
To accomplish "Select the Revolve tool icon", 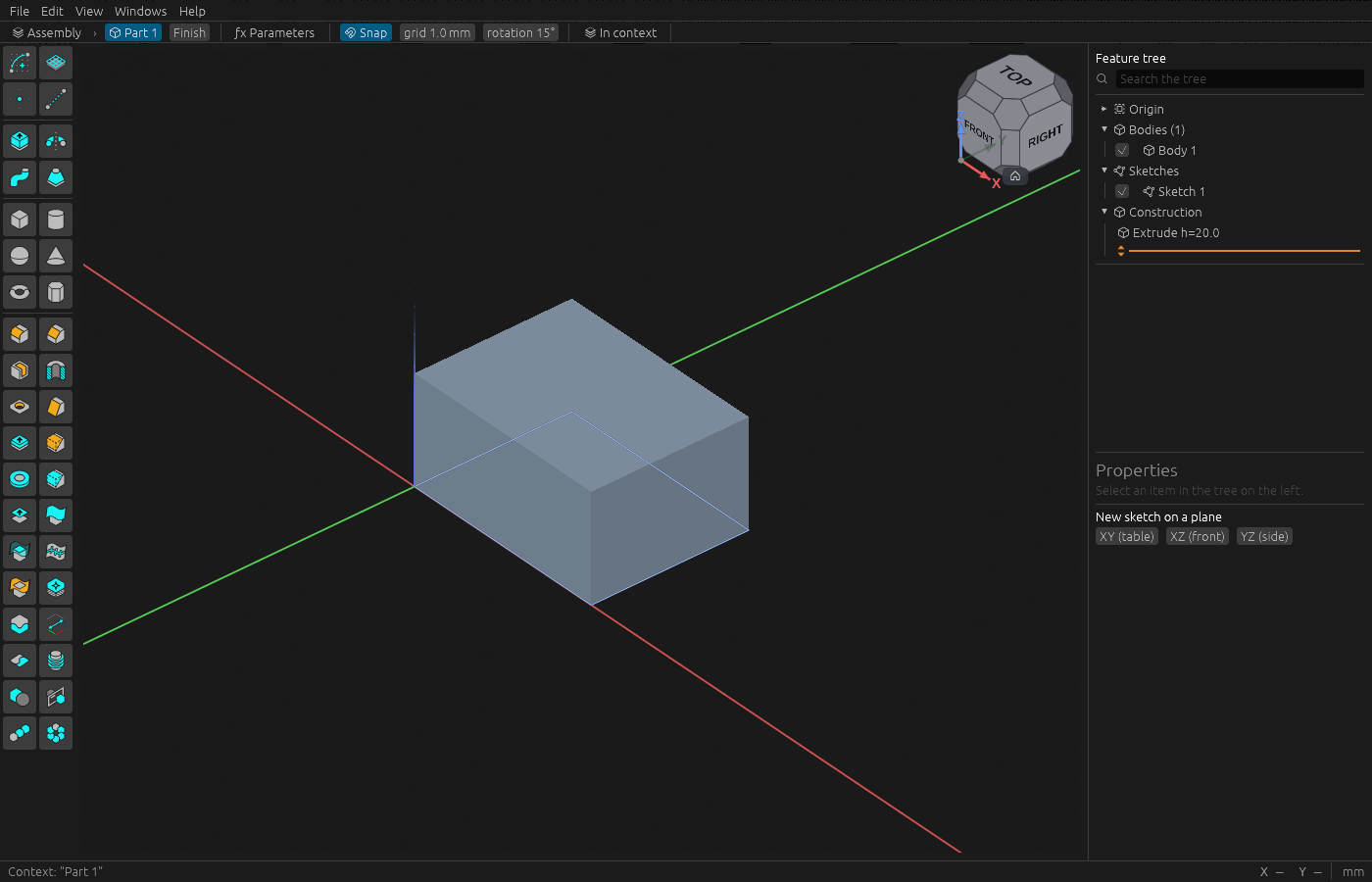I will [56, 141].
